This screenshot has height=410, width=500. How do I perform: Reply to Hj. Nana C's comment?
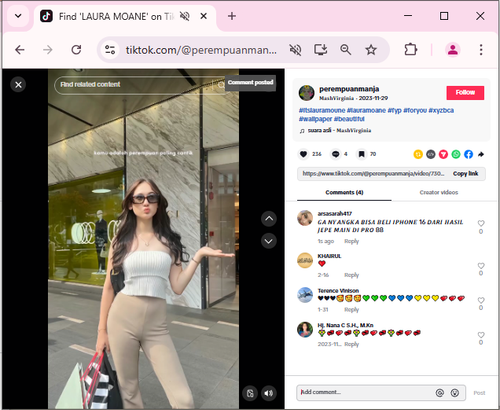click(x=352, y=344)
